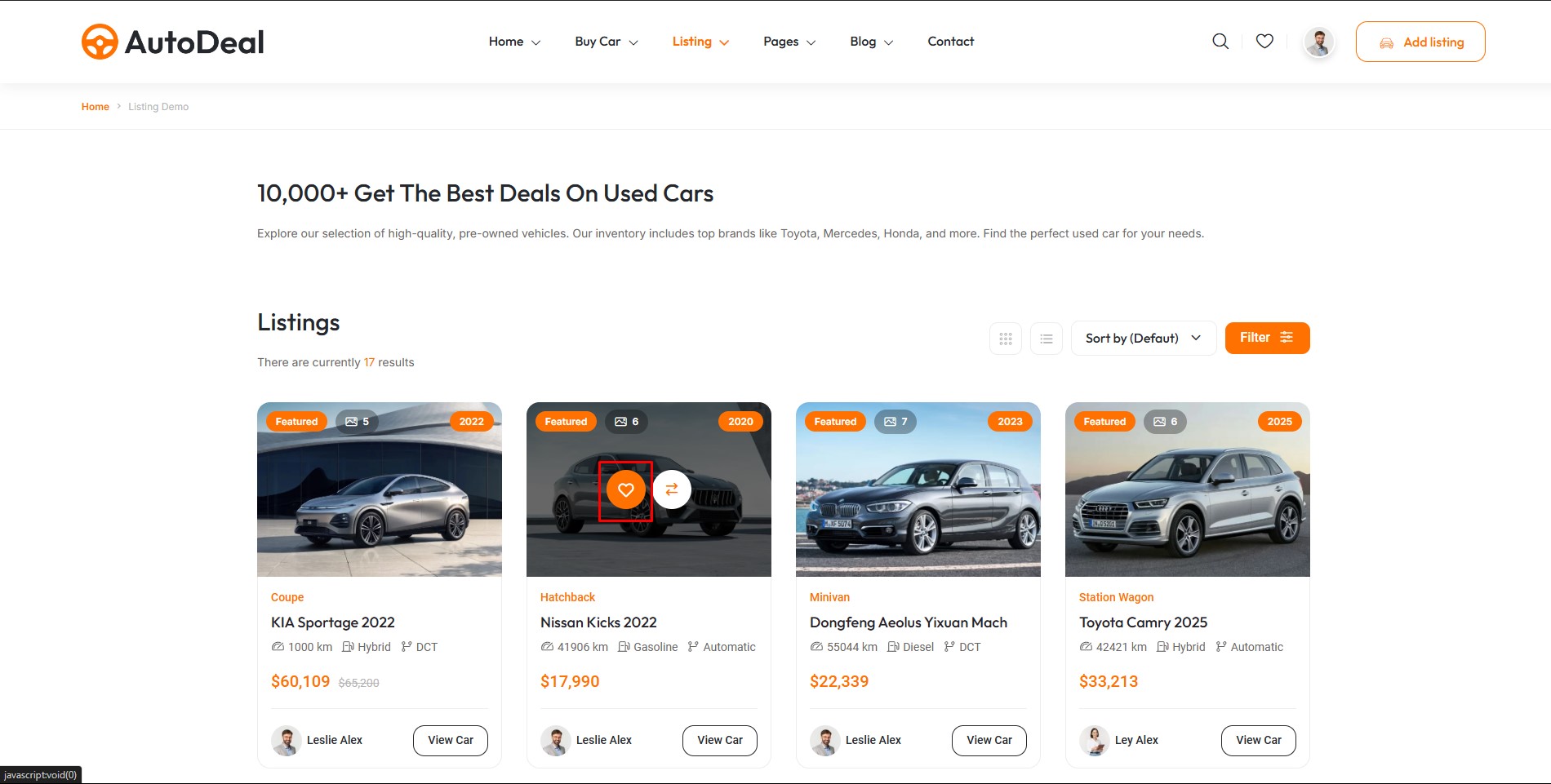Open KIA Sportage 2022 title
The height and width of the screenshot is (784, 1551).
pos(333,622)
